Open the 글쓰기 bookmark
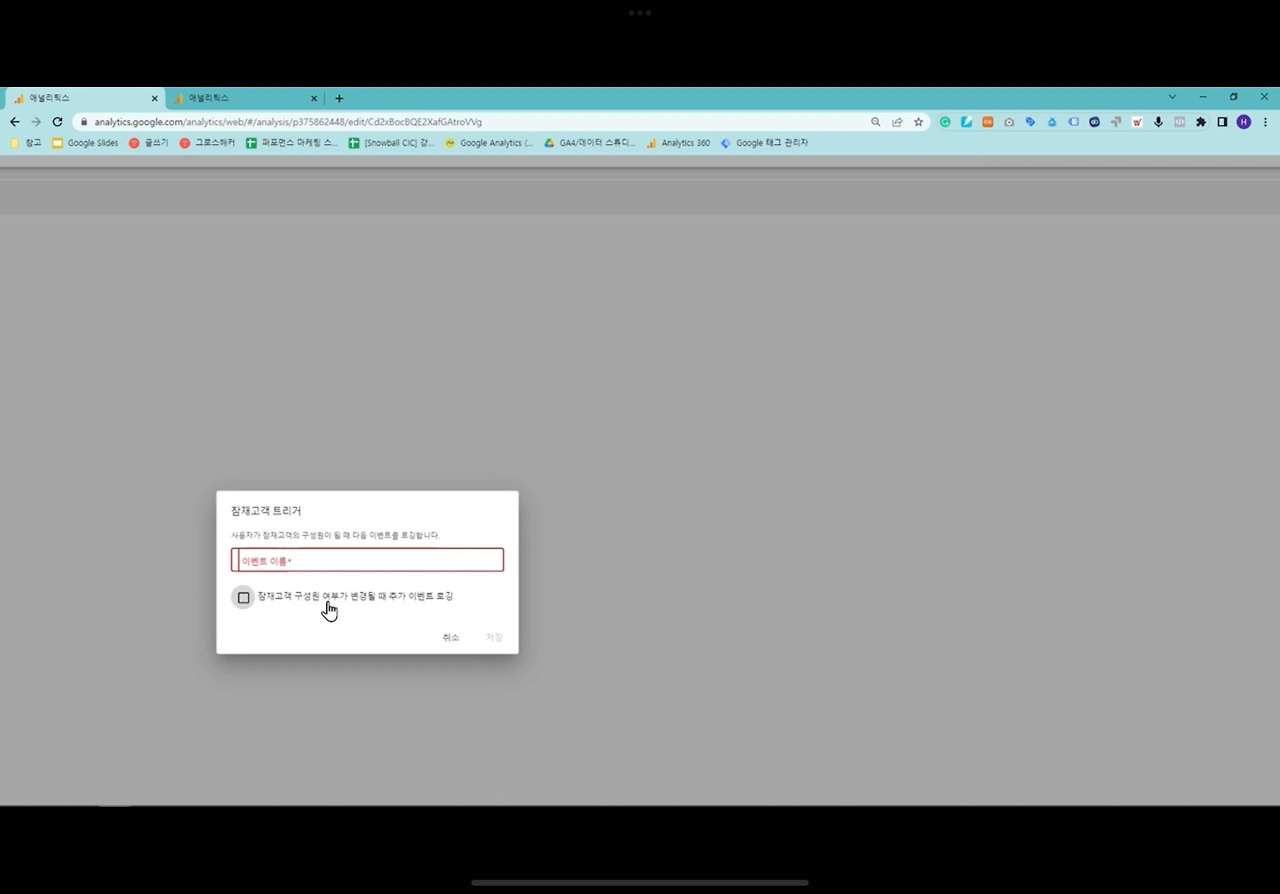Image resolution: width=1280 pixels, height=894 pixels. tap(149, 143)
